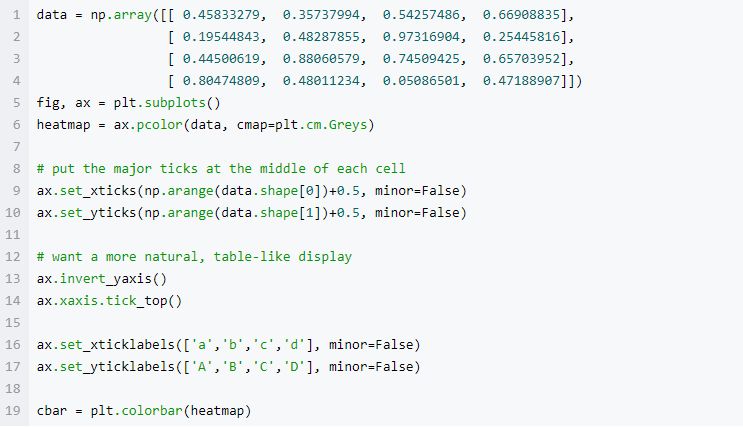Image resolution: width=743 pixels, height=427 pixels.
Task: Click the heatmap variable on line 6
Action: pos(63,125)
